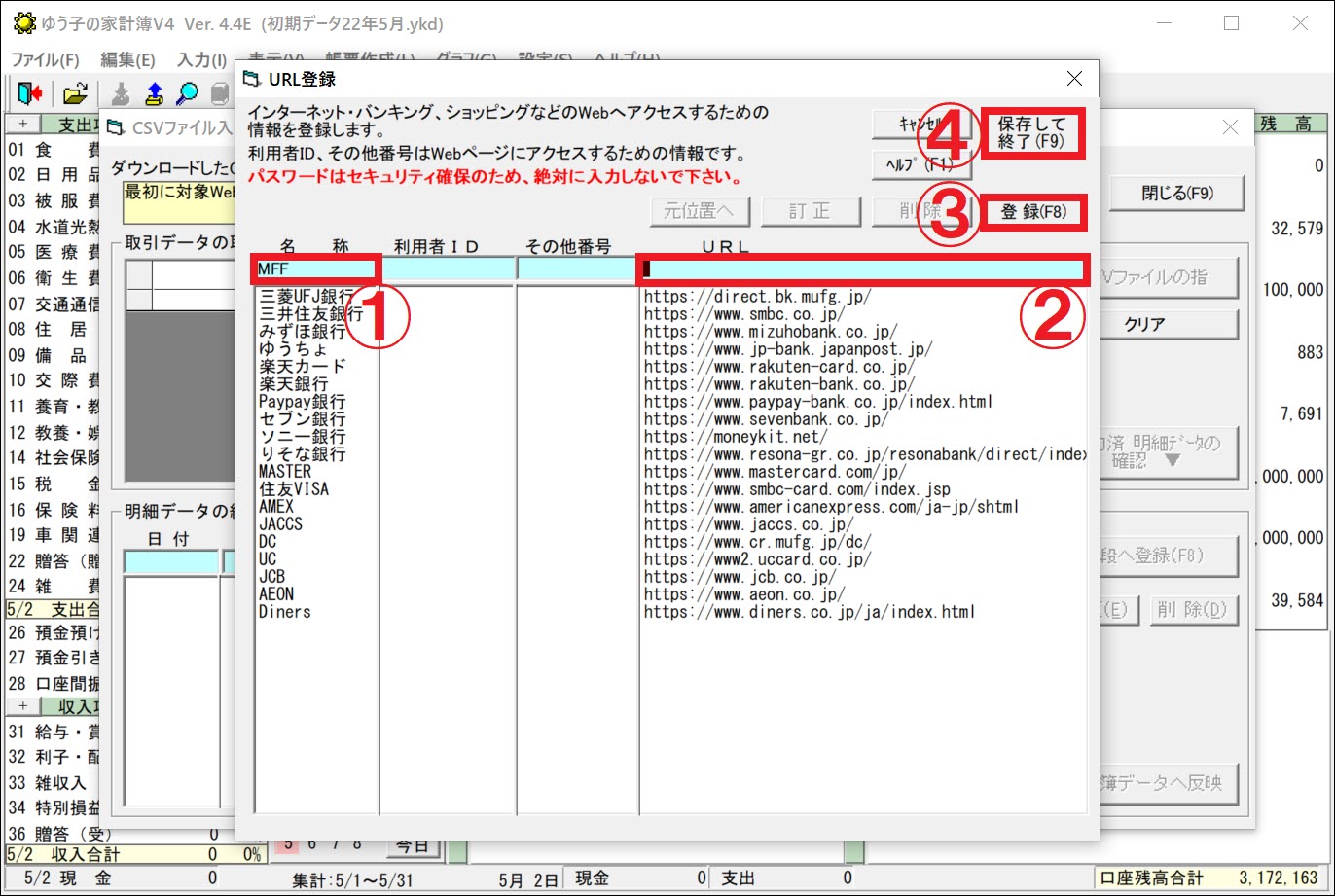Click the 名称 input field containing MFF
This screenshot has width=1335, height=896.
pyautogui.click(x=316, y=269)
